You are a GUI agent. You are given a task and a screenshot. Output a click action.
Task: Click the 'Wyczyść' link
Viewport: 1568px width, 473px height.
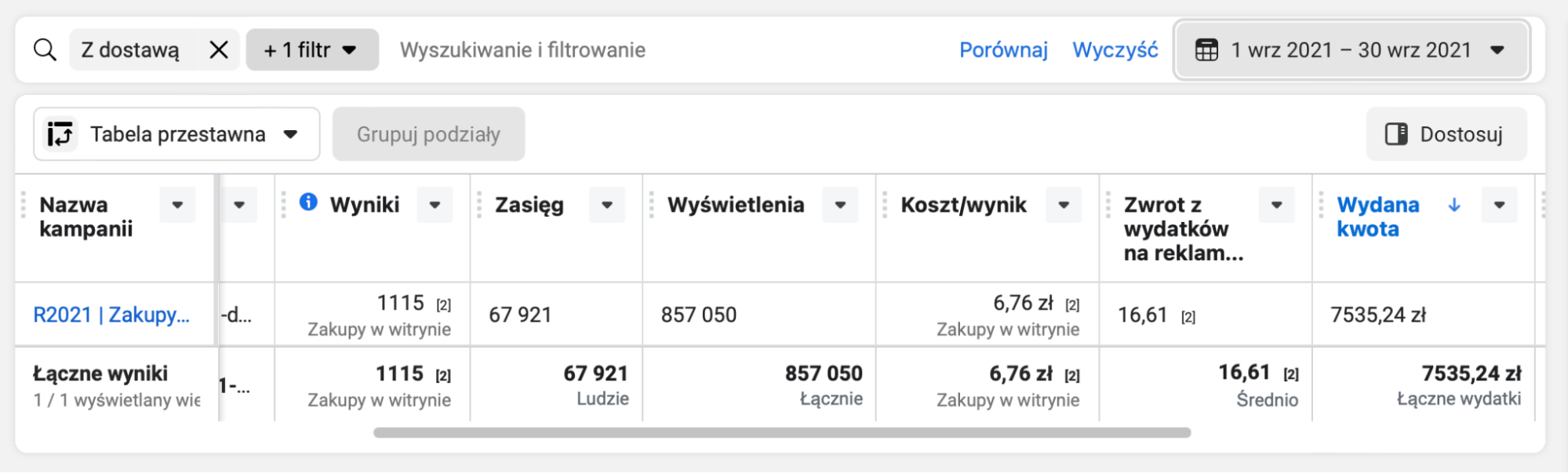click(x=1115, y=50)
